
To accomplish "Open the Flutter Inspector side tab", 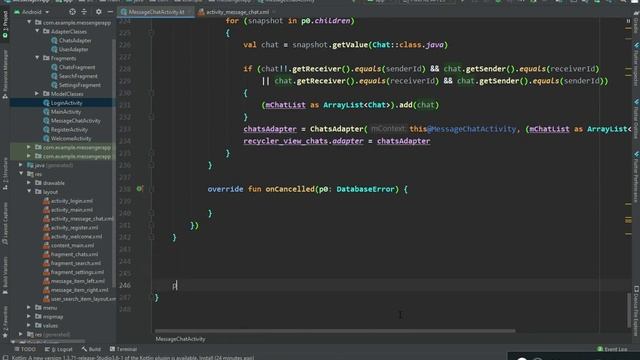I will coord(636,65).
